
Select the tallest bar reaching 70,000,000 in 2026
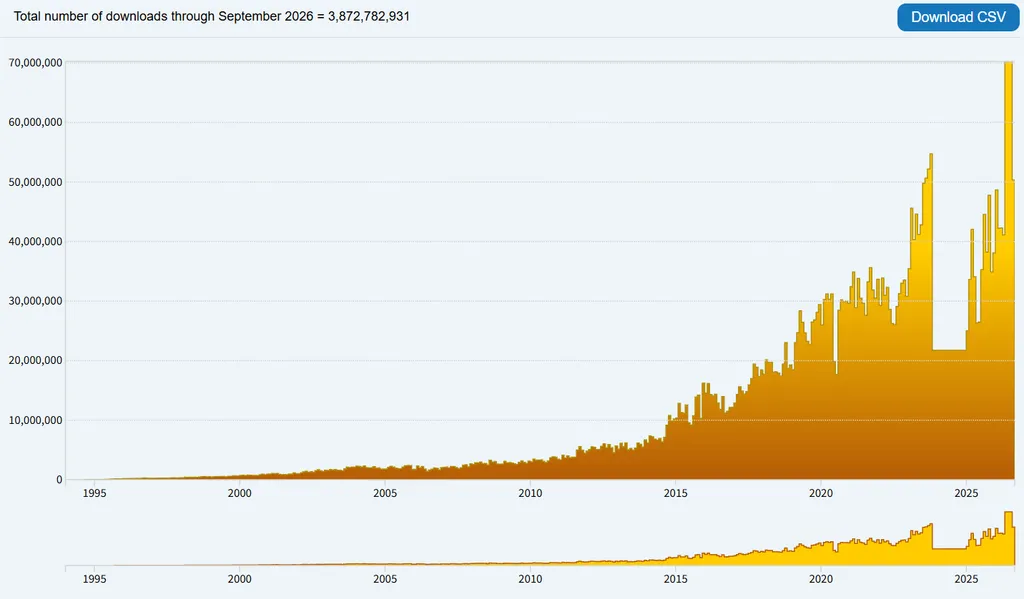pyautogui.click(x=1008, y=270)
